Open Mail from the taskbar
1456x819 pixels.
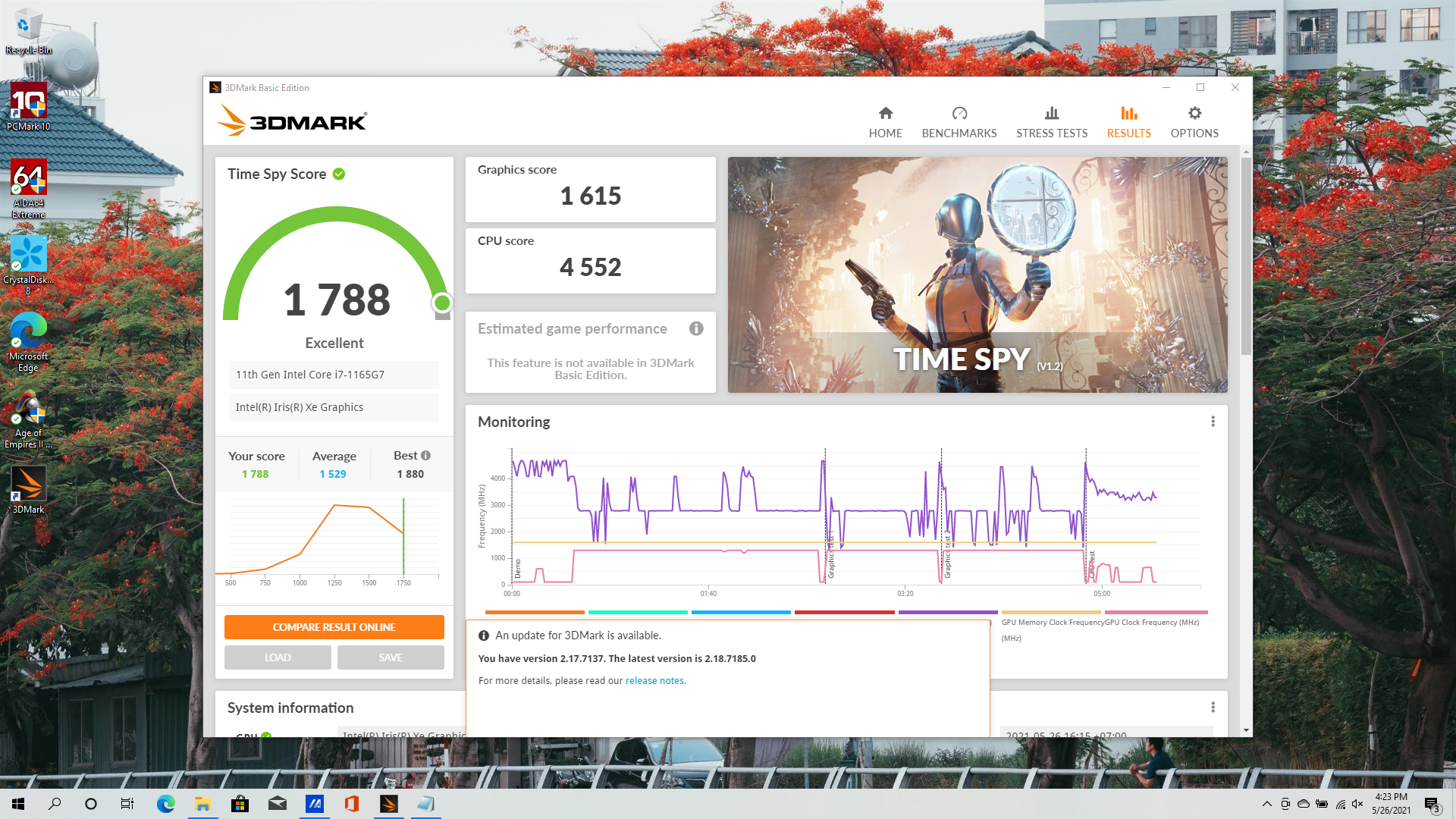[x=277, y=804]
